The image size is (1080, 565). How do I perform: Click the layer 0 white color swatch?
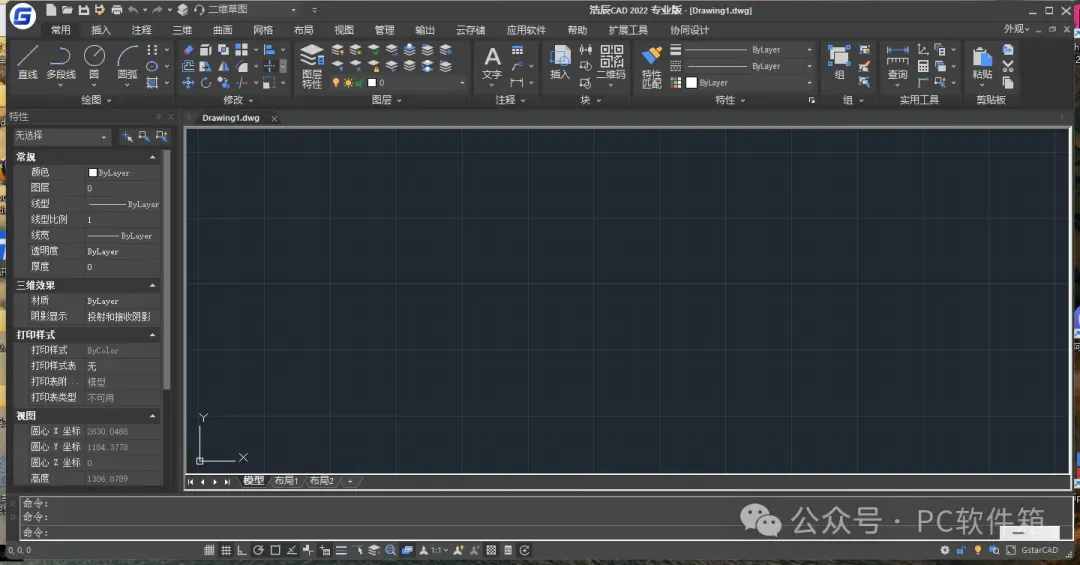point(372,83)
